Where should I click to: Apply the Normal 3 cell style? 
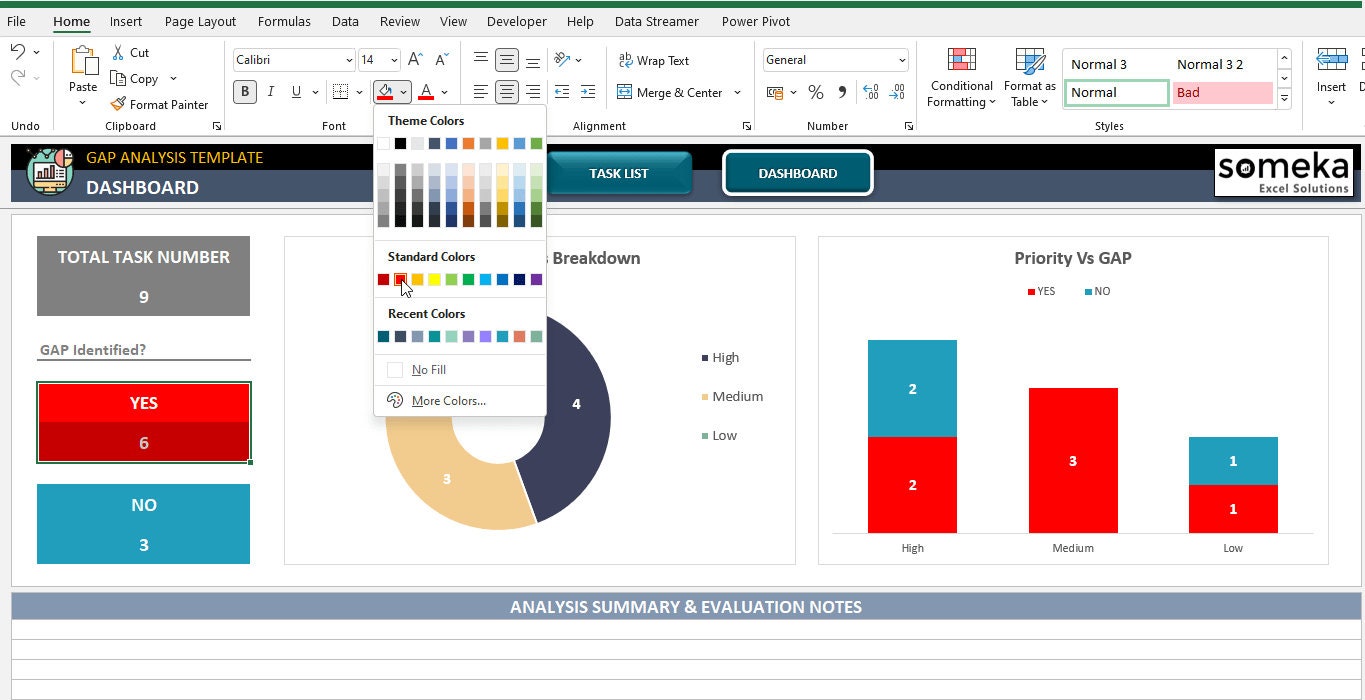click(1116, 64)
